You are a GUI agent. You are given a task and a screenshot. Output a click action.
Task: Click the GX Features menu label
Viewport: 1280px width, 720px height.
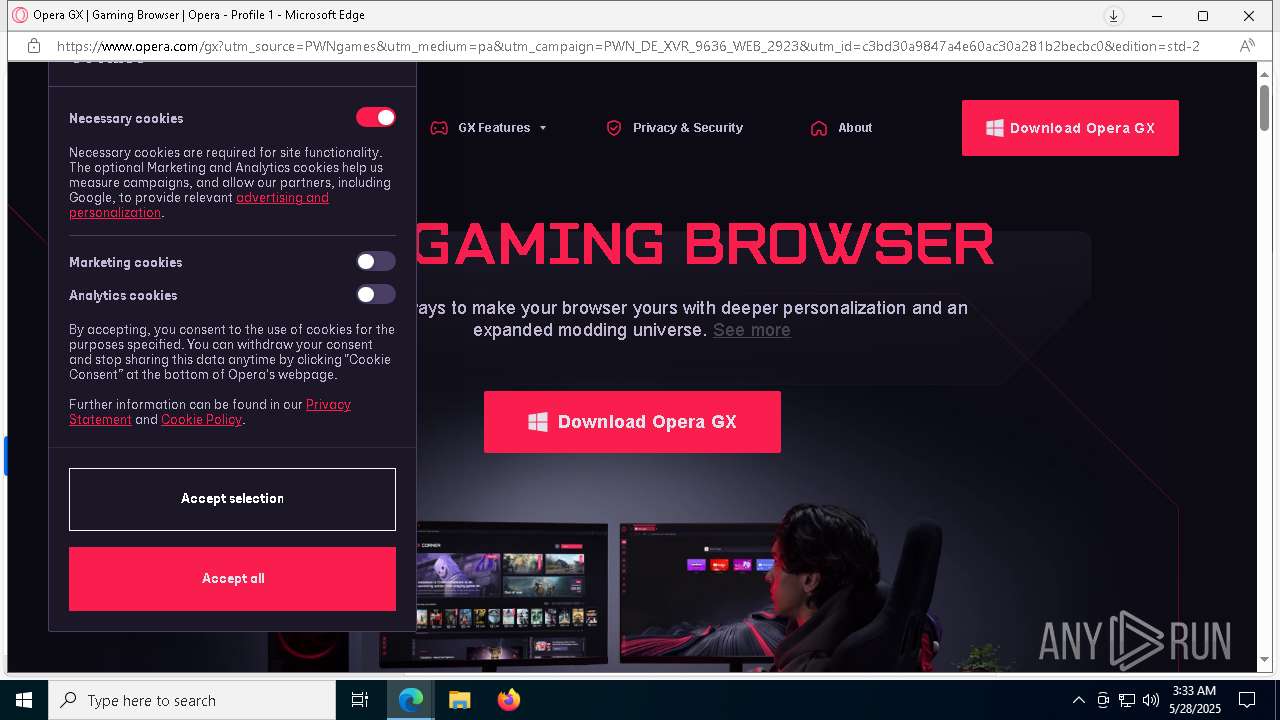pyautogui.click(x=494, y=128)
